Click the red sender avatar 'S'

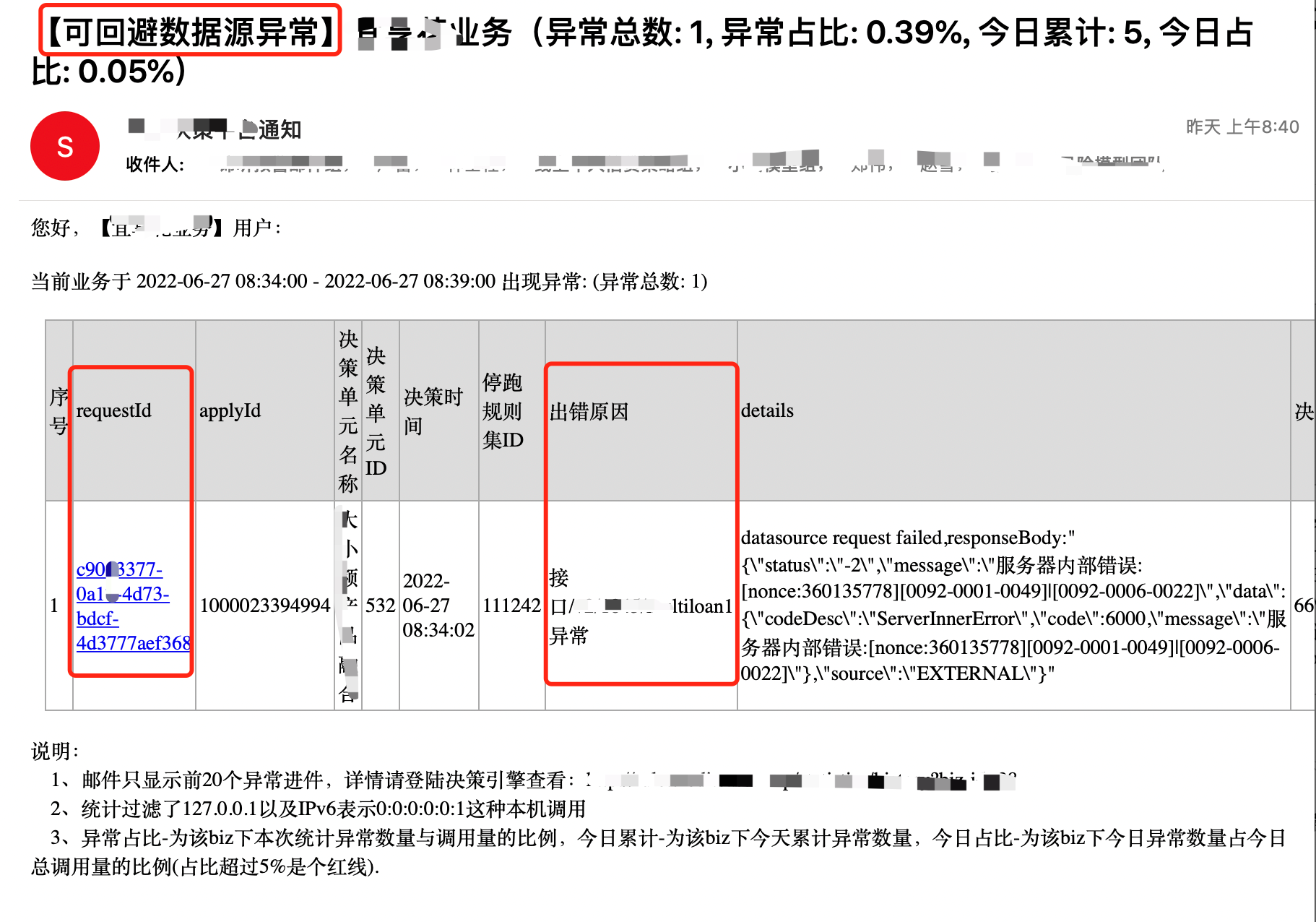tap(65, 146)
